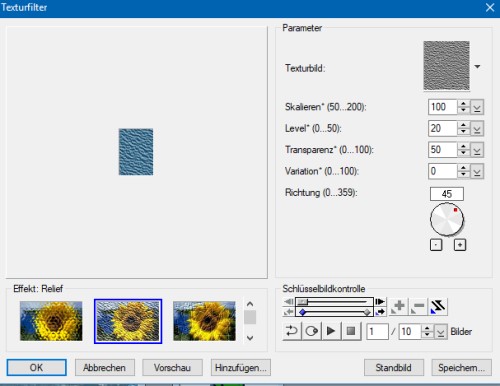Toggle the loop playback icon
Image resolution: width=500 pixels, height=386 pixels.
292,331
